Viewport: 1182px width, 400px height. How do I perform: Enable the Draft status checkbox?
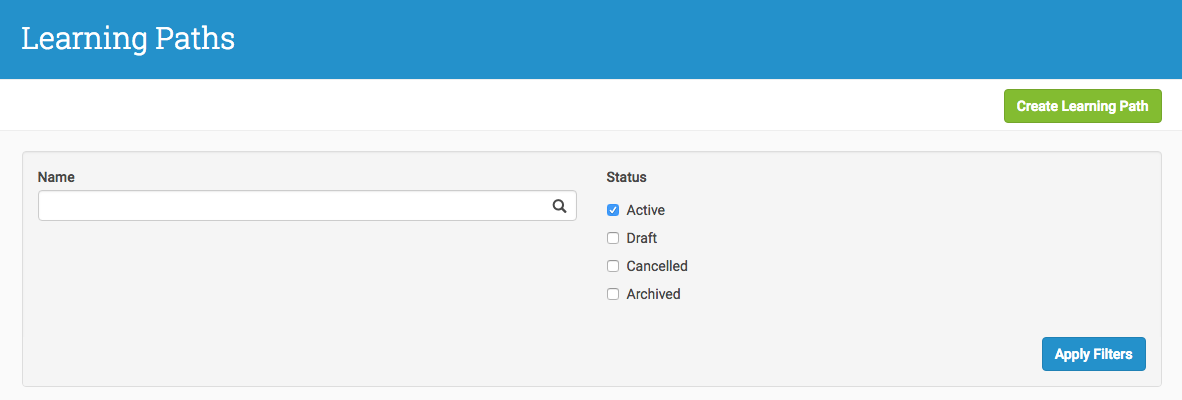point(613,238)
